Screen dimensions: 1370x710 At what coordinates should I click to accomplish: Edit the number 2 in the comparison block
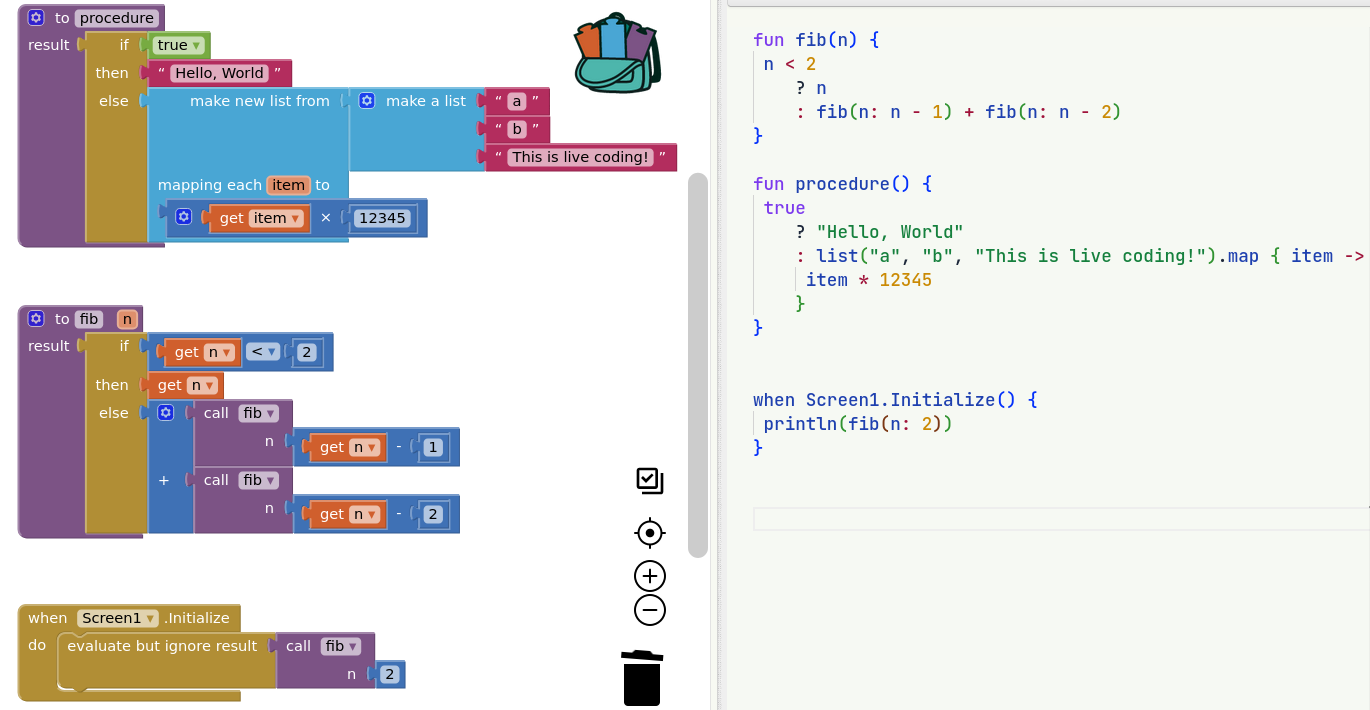(x=307, y=352)
